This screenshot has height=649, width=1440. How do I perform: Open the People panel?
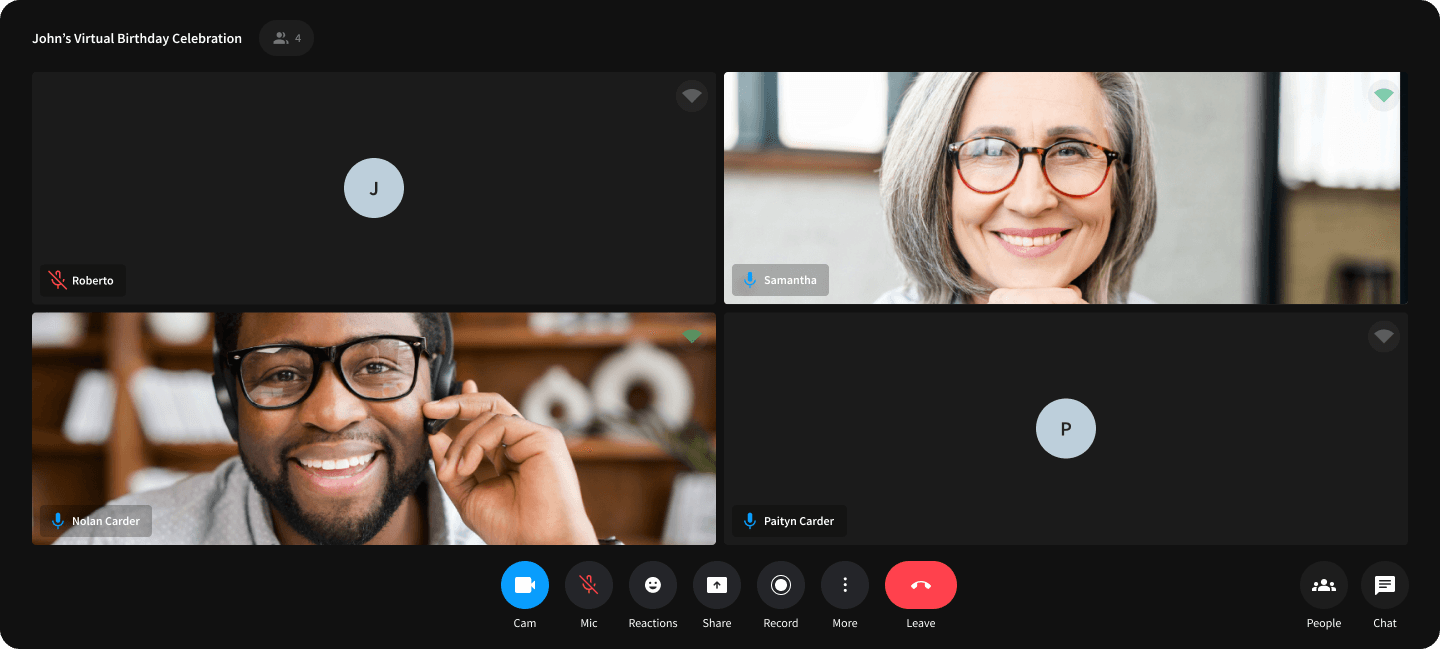tap(1323, 585)
